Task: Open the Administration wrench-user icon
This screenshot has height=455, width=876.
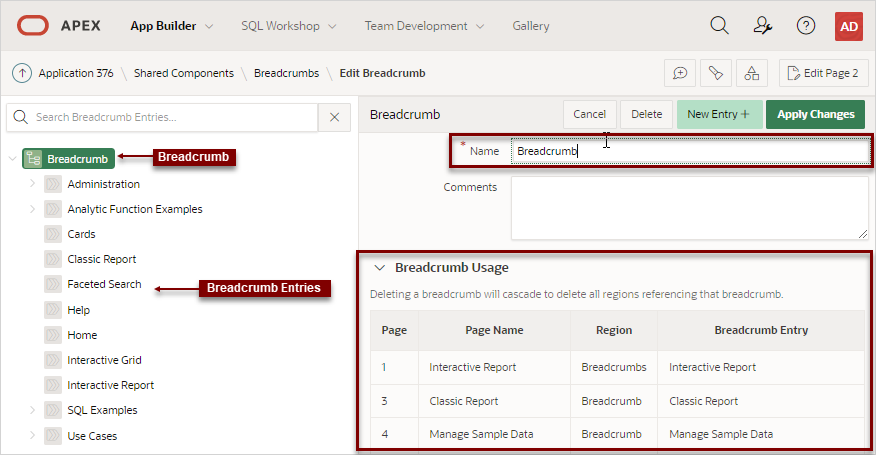Action: (763, 26)
